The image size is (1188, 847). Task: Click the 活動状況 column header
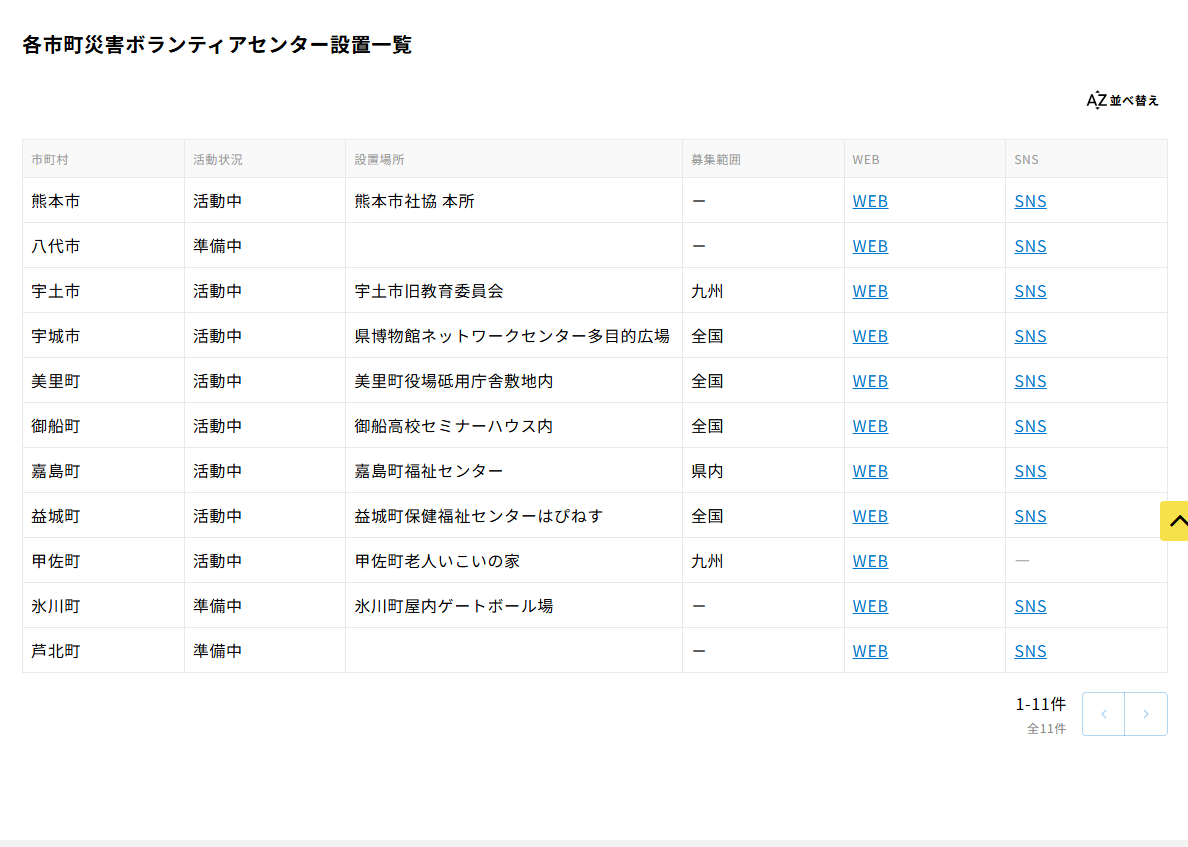(264, 159)
